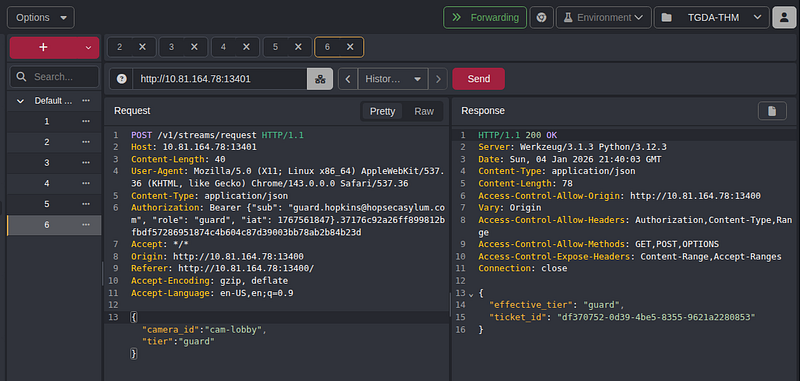Switch to tab 2

click(119, 47)
